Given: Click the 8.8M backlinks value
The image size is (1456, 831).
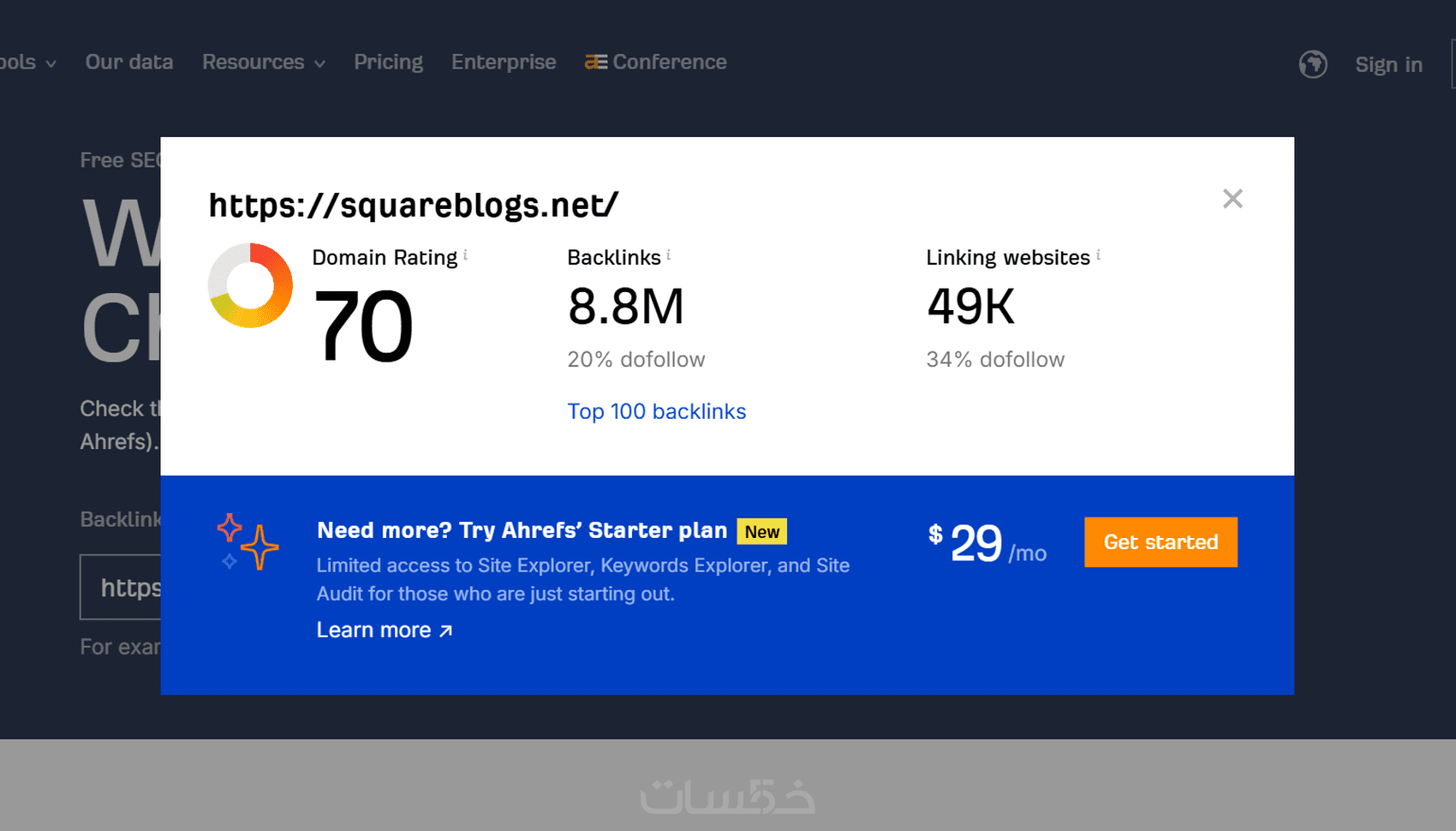Looking at the screenshot, I should click(626, 307).
